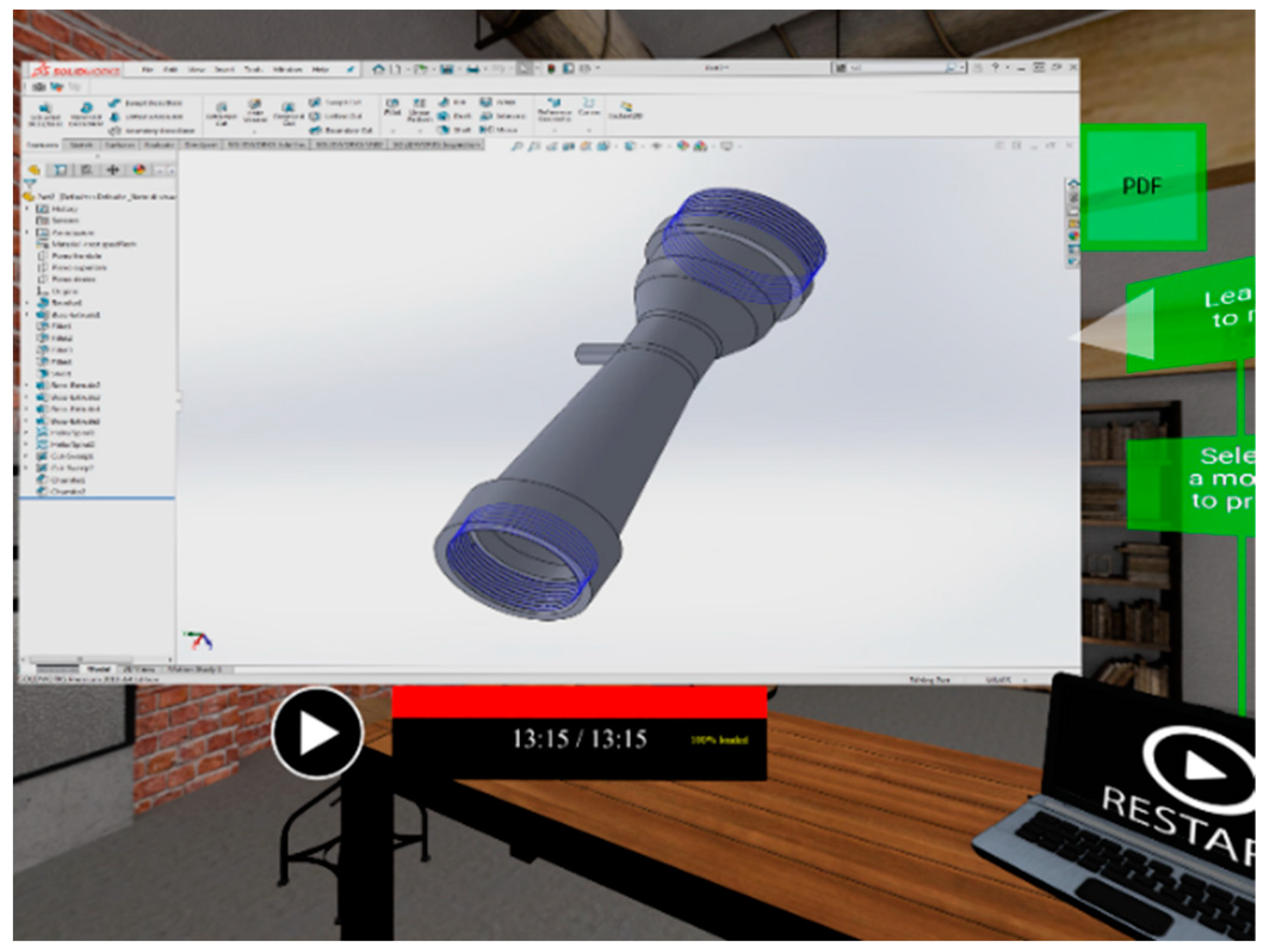Viewport: 1263px width, 952px height.
Task: Expand the History node in feature tree
Action: point(27,209)
